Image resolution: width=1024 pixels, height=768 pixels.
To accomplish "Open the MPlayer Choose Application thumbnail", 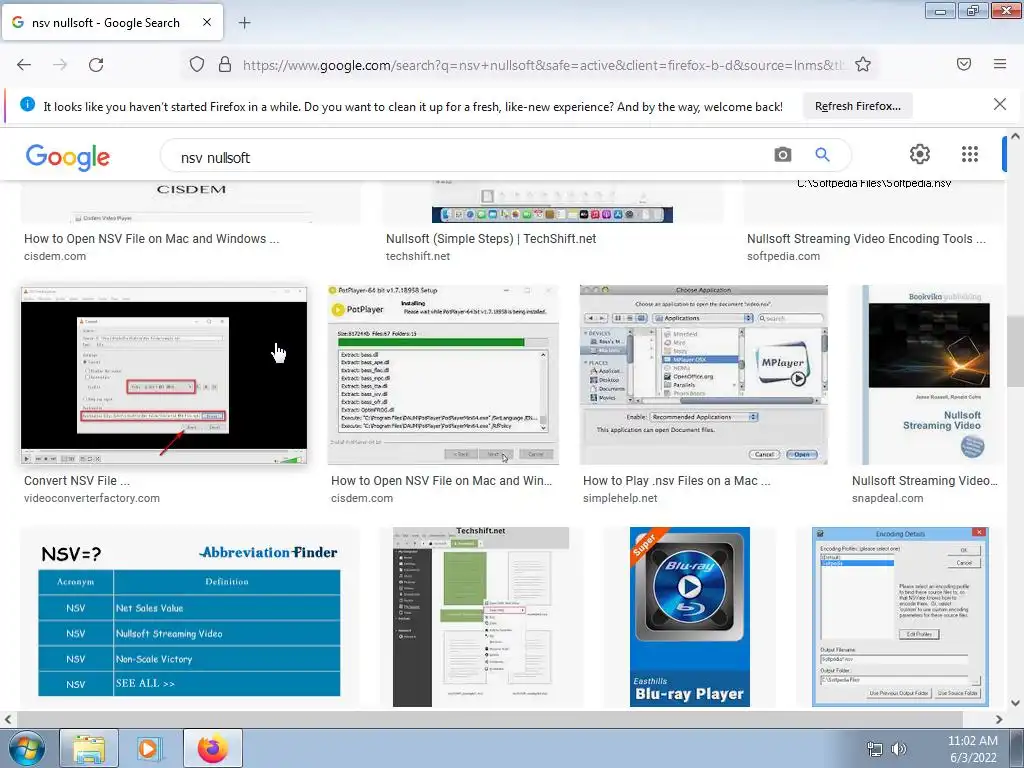I will 704,375.
